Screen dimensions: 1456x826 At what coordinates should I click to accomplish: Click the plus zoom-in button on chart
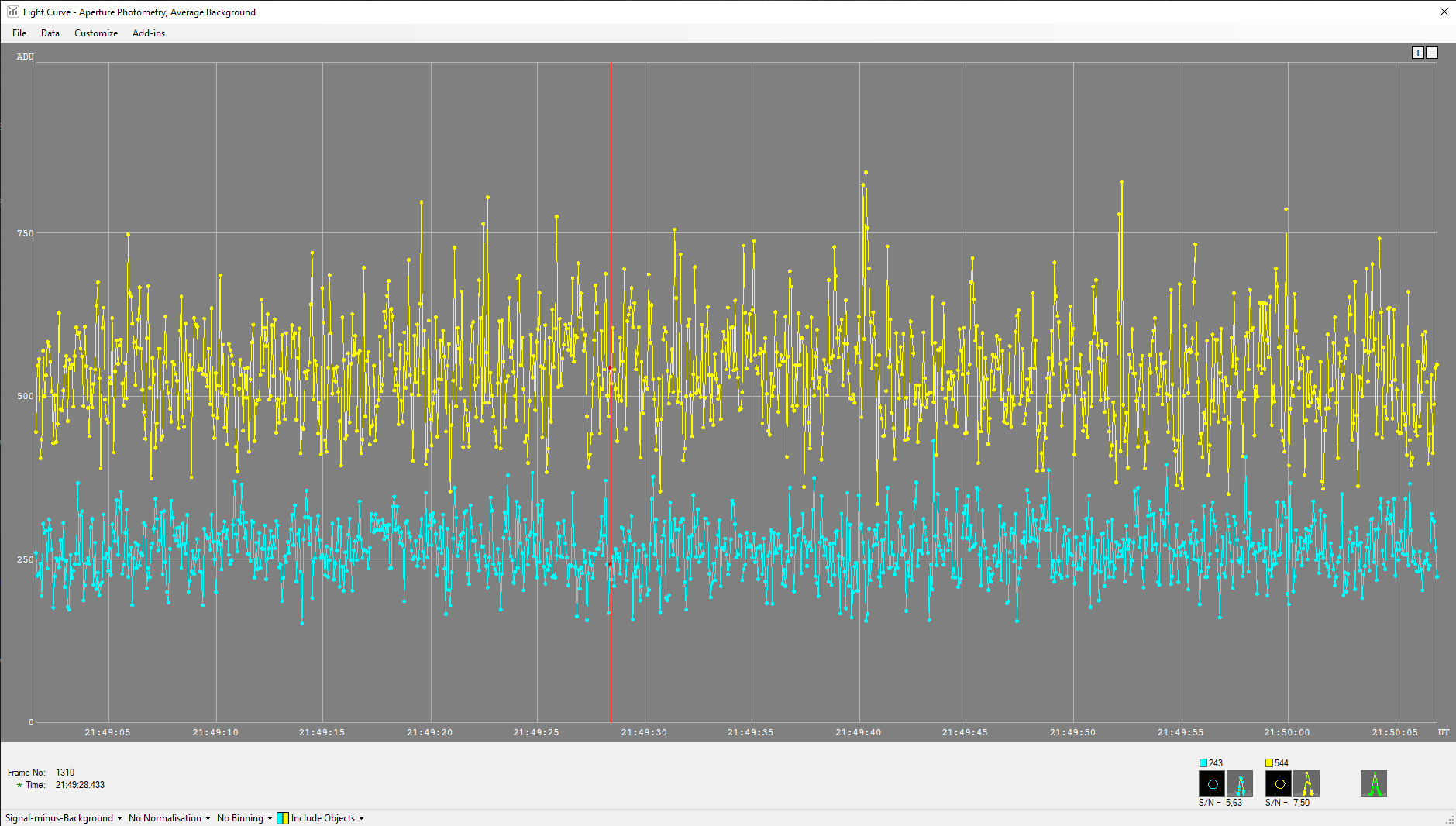pos(1418,53)
